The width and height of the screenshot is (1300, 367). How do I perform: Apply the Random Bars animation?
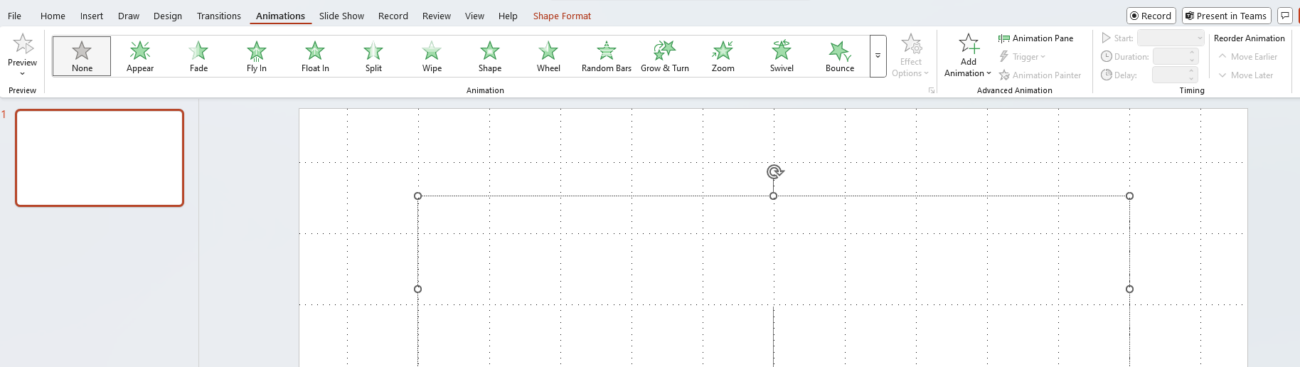606,57
